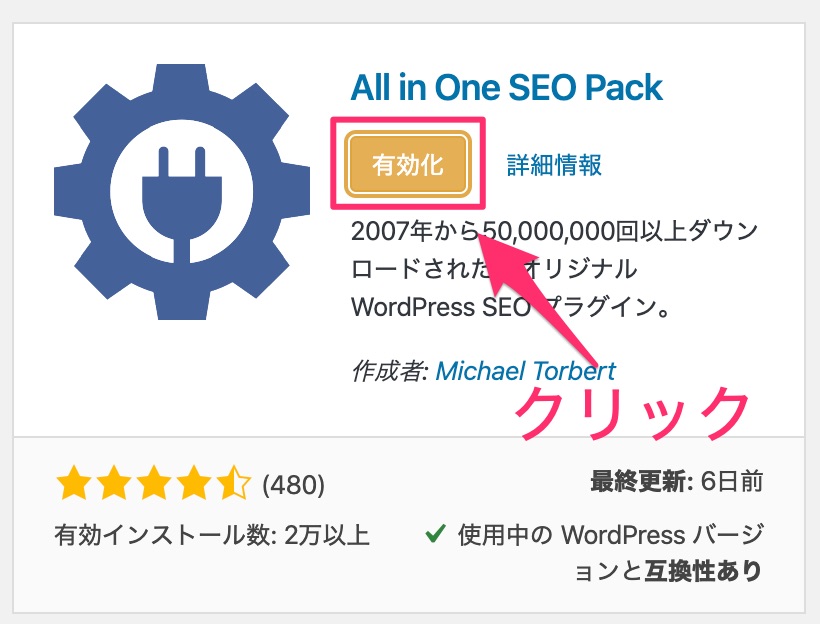The width and height of the screenshot is (820, 624).
Task: Click the 有効インストール数: 2万以上 text
Action: (x=212, y=535)
